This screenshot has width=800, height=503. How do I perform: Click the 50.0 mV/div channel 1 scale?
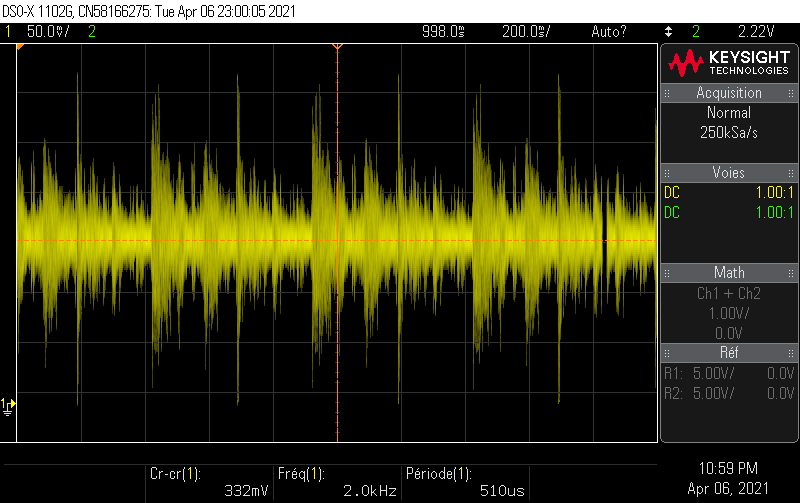pyautogui.click(x=47, y=32)
